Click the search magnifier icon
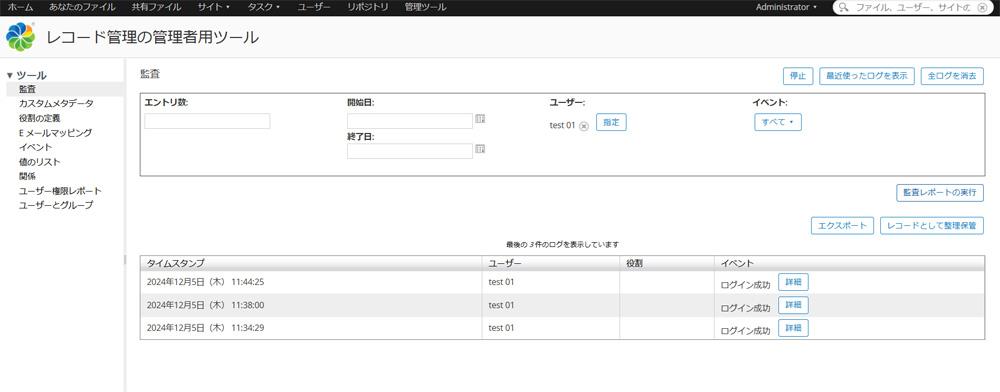Viewport: 1000px width, 392px height. click(x=844, y=8)
